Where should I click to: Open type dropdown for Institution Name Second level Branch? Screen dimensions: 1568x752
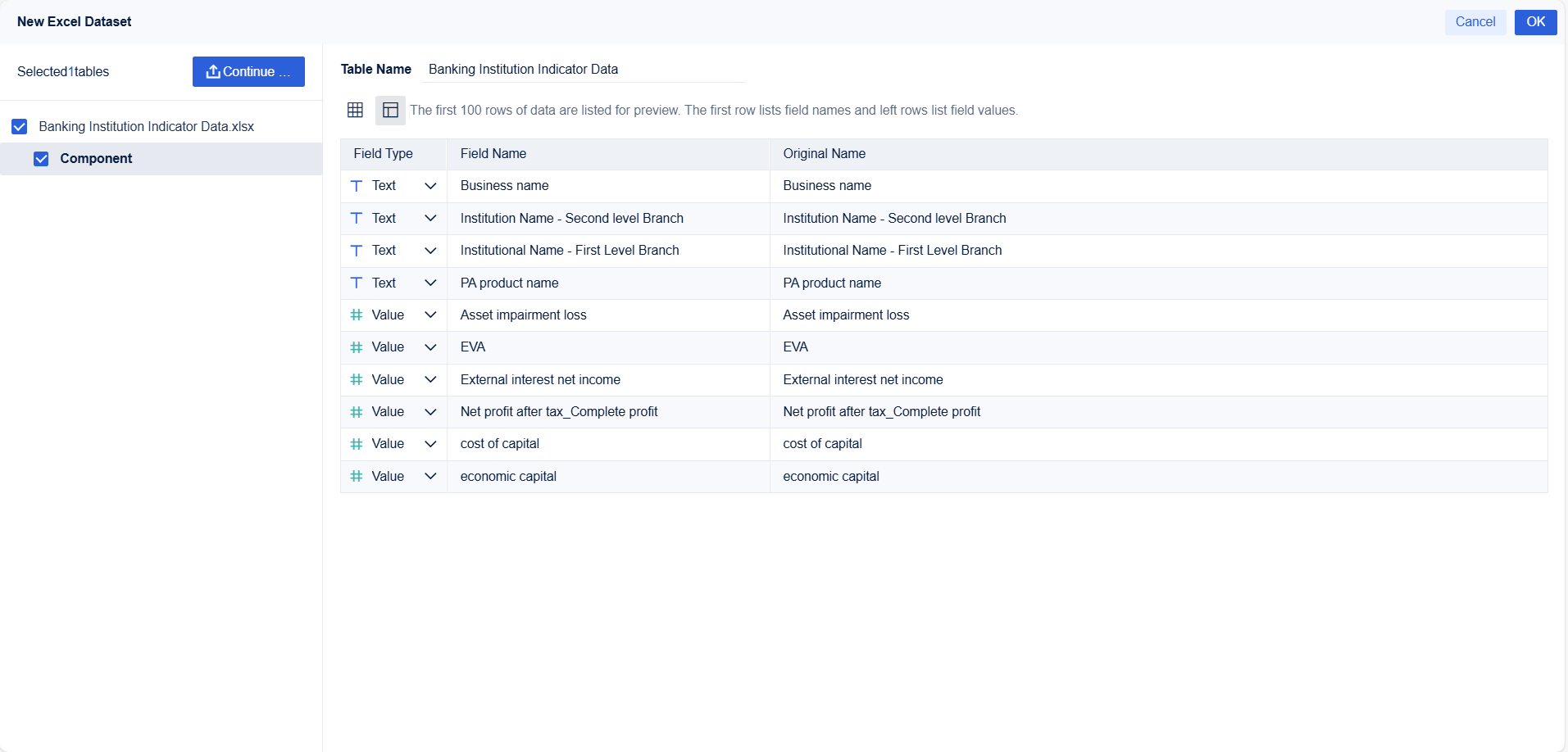(x=430, y=218)
